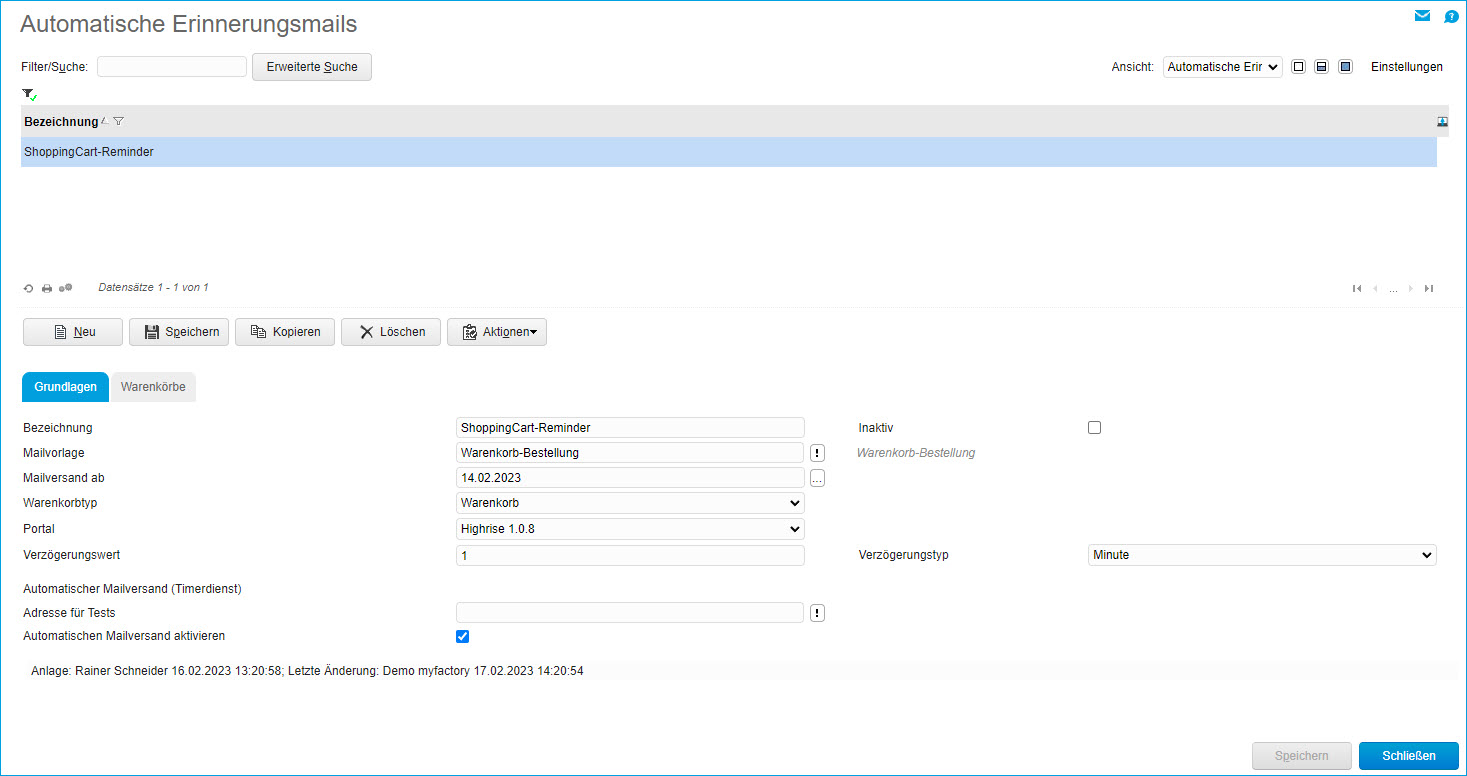Select the split-view layout toggle

[x=1321, y=67]
